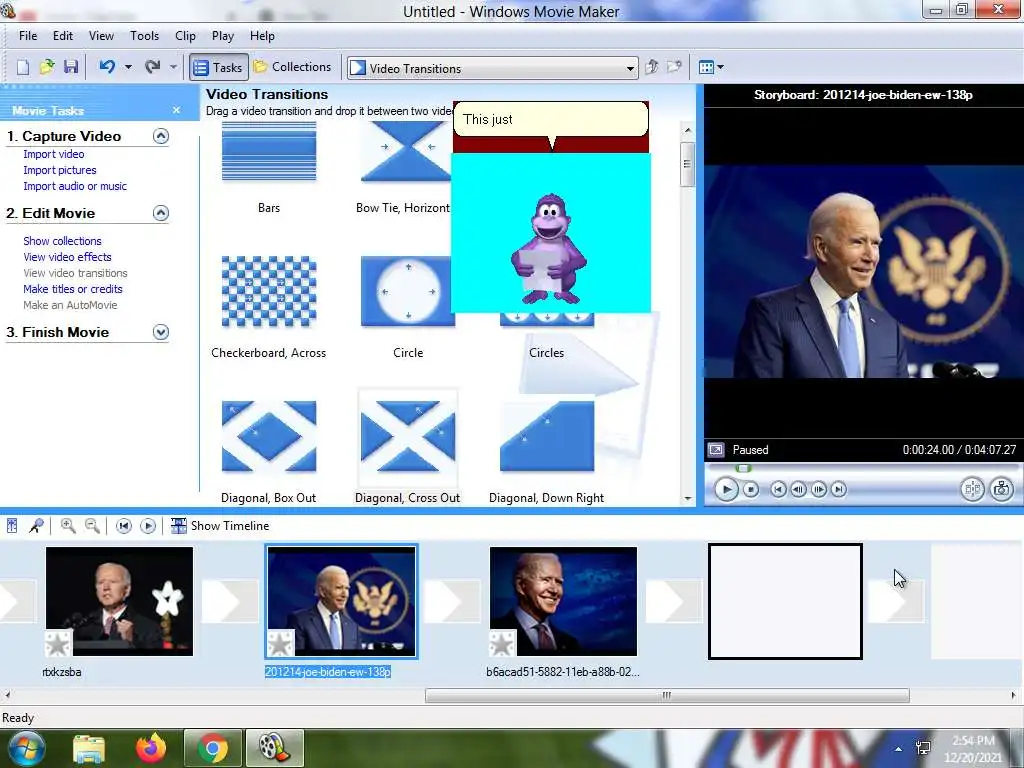Click the transitions list scroll down arrow
The image size is (1024, 768).
click(687, 498)
